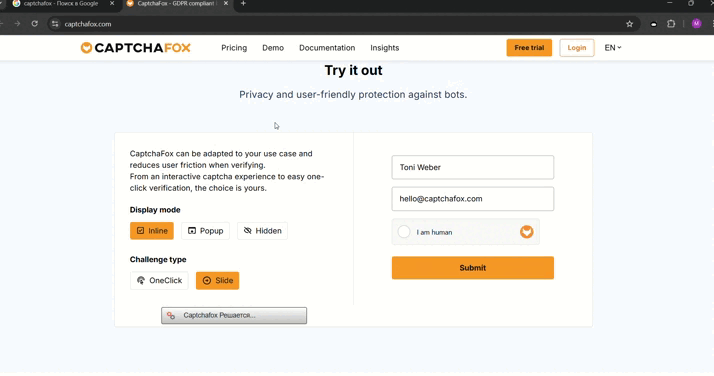714x376 pixels.
Task: Close the CaptchaFox tab
Action: [x=226, y=4]
